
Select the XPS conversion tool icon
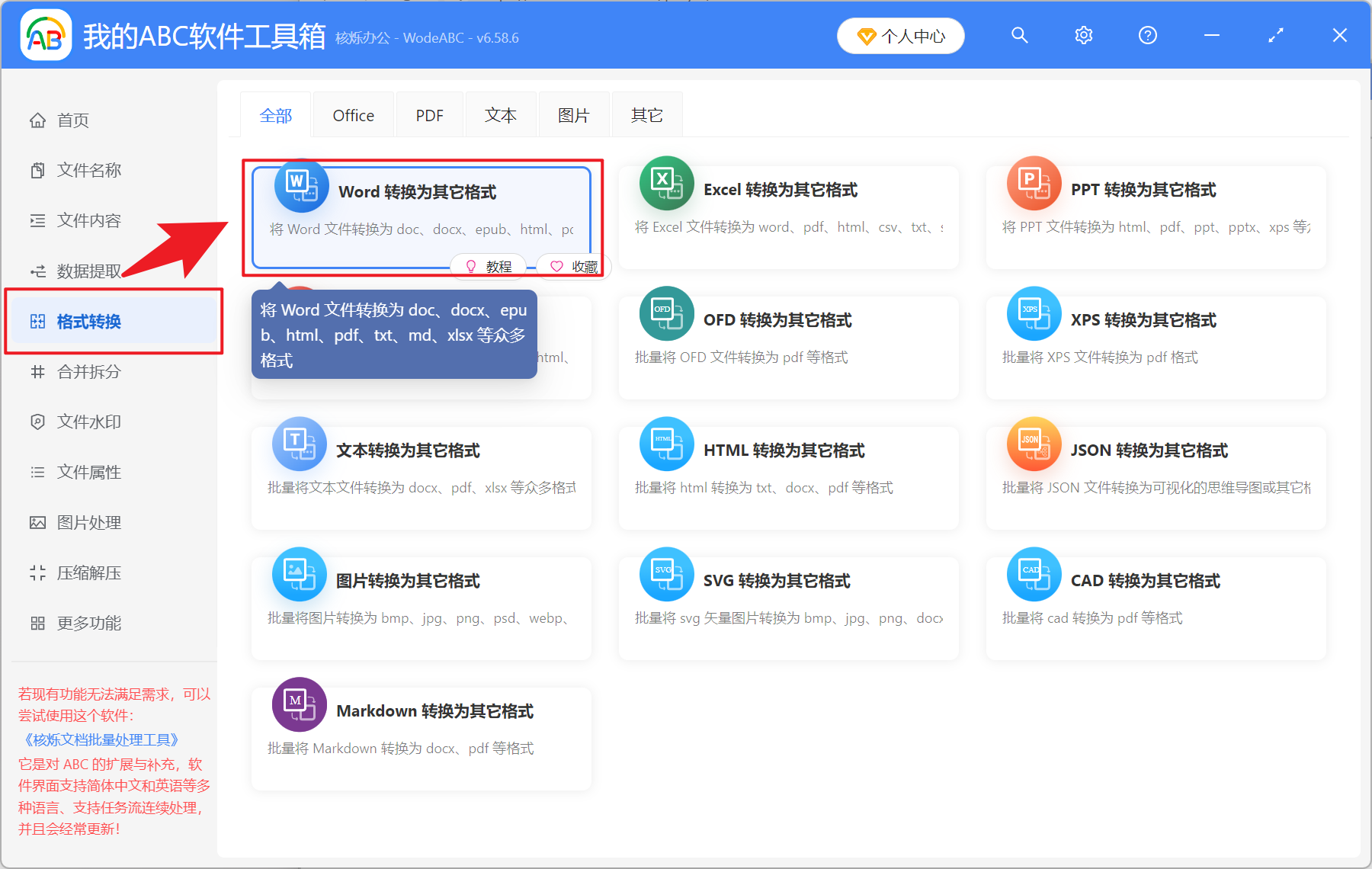pos(1034,313)
